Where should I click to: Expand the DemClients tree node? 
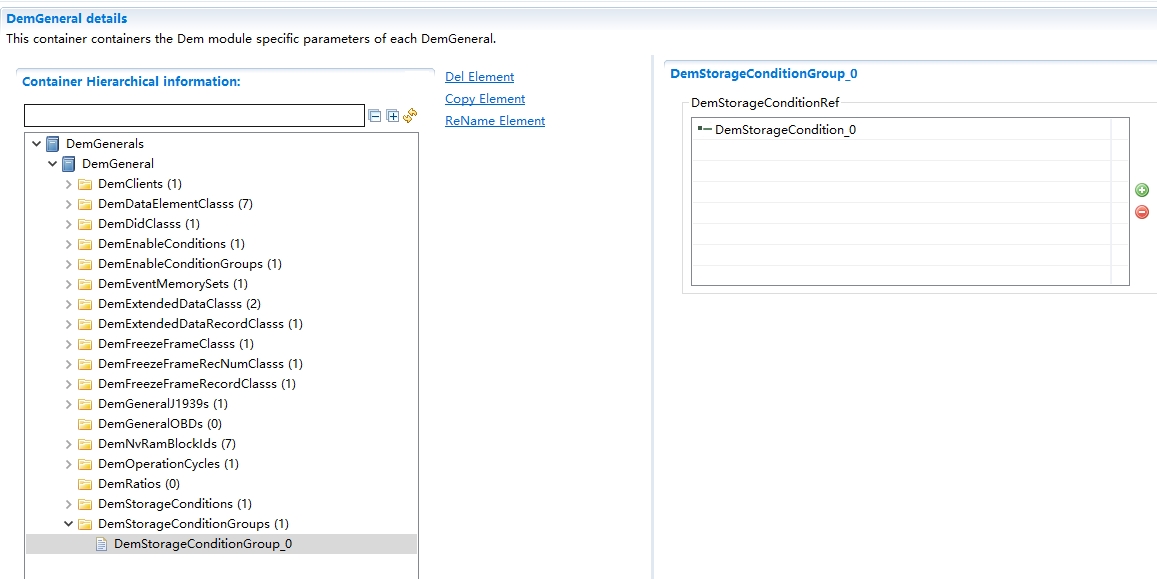point(68,183)
